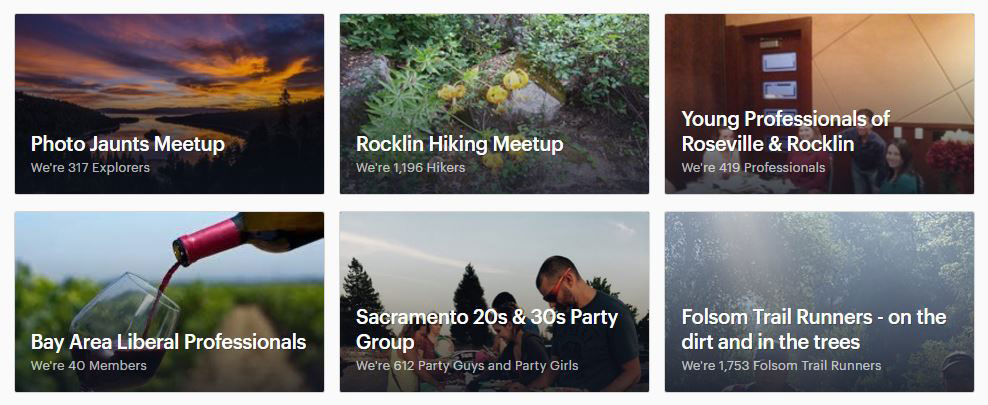The height and width of the screenshot is (405, 988).
Task: Click the "We're 1,753 Folsom Trail Runners" text
Action: click(x=781, y=366)
